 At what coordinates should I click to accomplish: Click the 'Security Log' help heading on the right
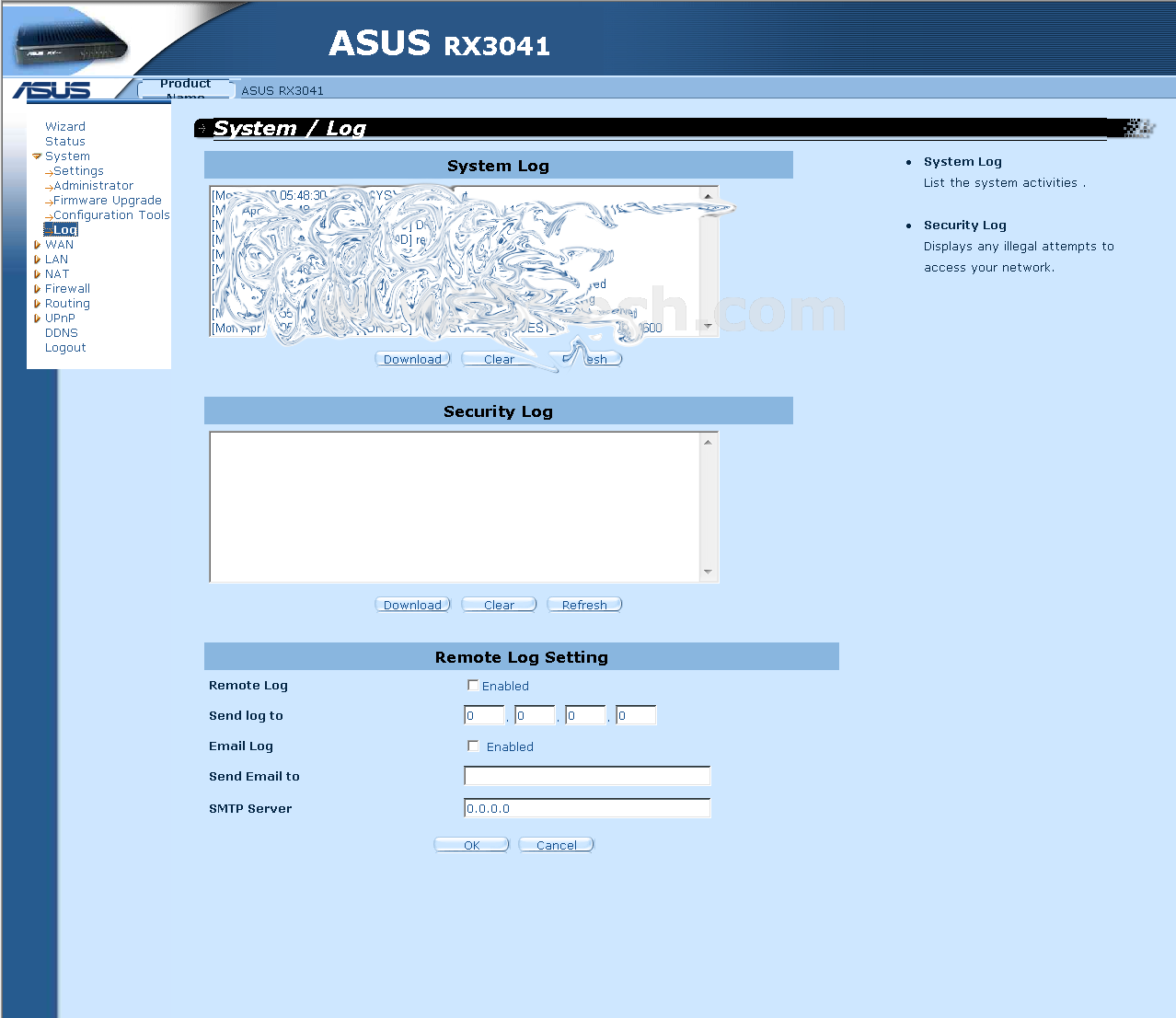(x=965, y=226)
